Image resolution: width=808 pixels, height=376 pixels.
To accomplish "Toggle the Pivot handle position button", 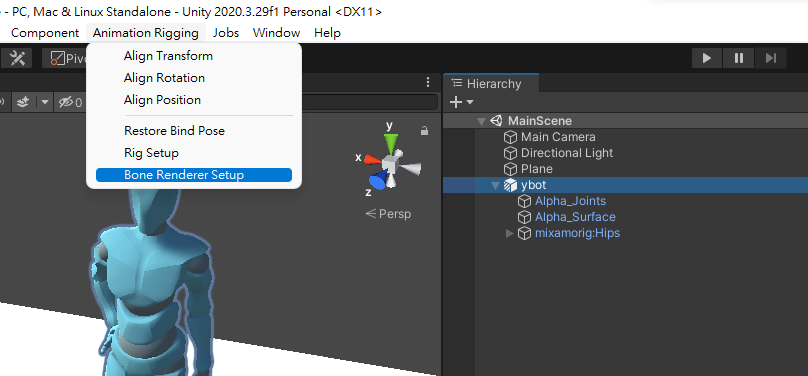I will coord(66,58).
